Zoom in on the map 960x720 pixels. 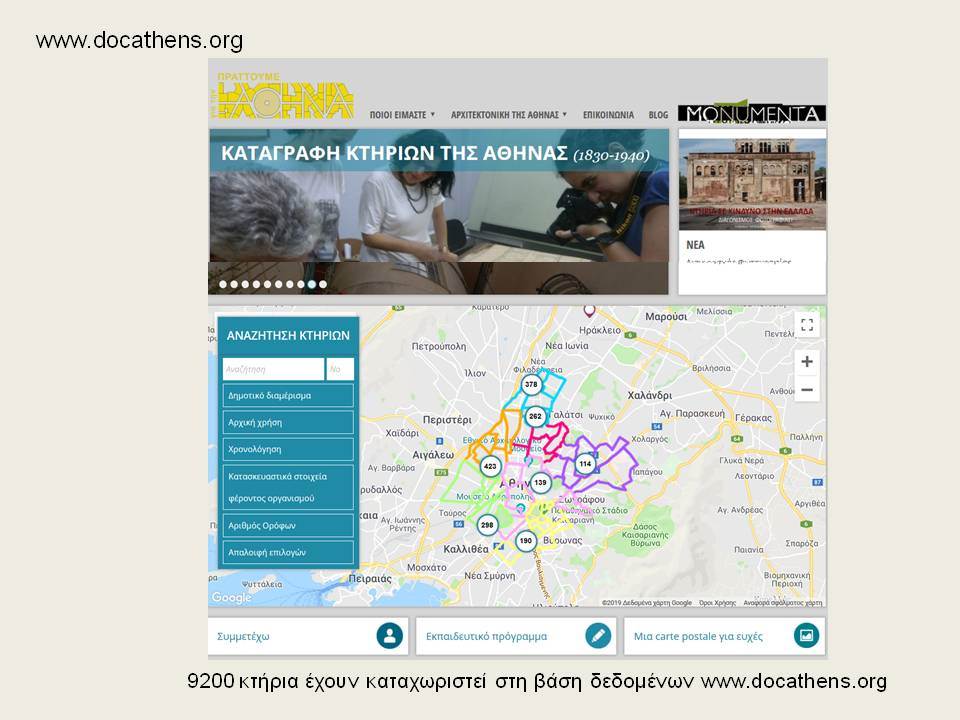click(807, 362)
